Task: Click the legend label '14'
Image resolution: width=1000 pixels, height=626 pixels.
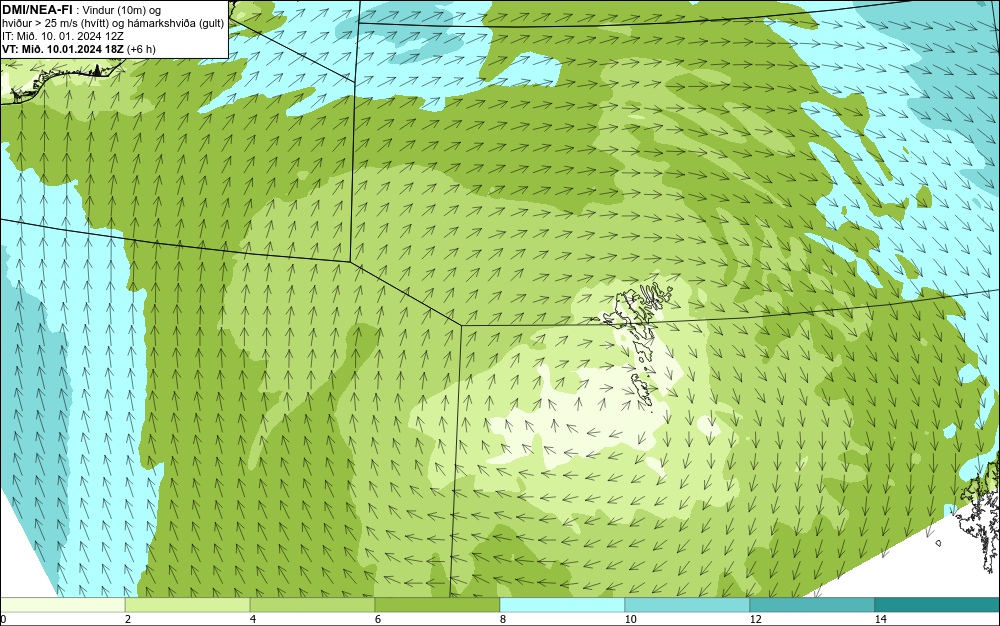Action: coord(880,619)
